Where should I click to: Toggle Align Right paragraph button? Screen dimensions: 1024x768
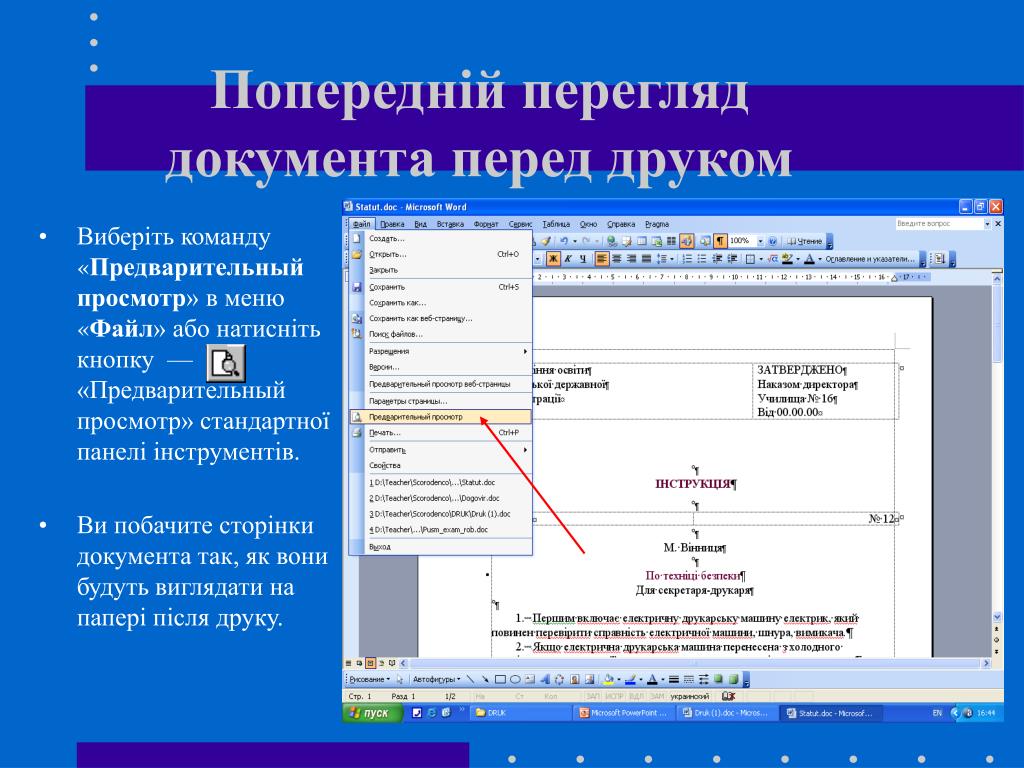click(632, 259)
